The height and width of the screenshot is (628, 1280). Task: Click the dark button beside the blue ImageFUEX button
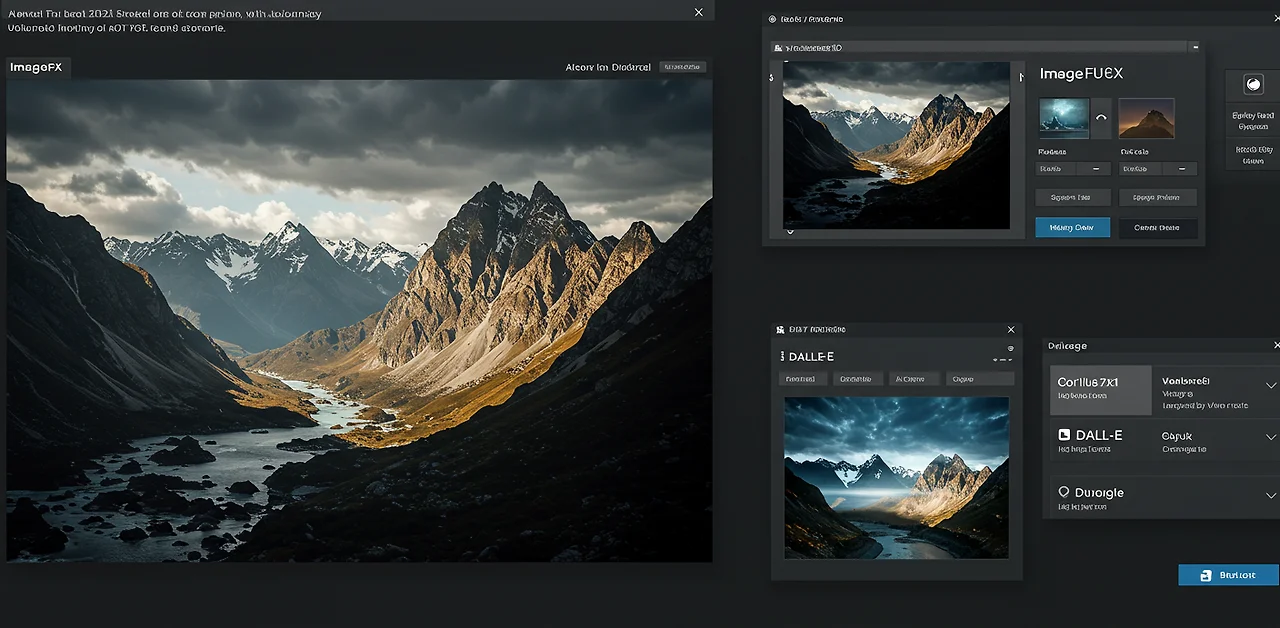[x=1158, y=227]
